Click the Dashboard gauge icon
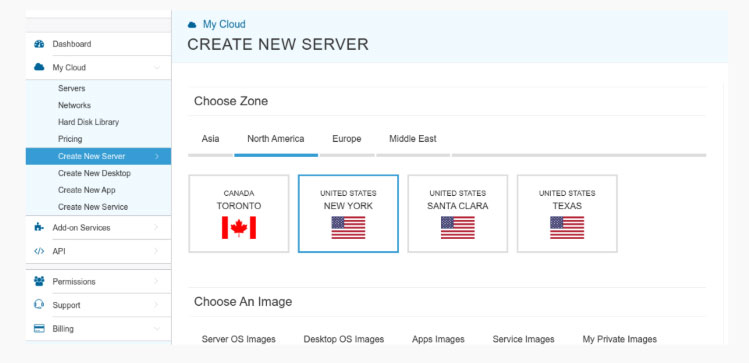The height and width of the screenshot is (363, 749). click(x=39, y=44)
